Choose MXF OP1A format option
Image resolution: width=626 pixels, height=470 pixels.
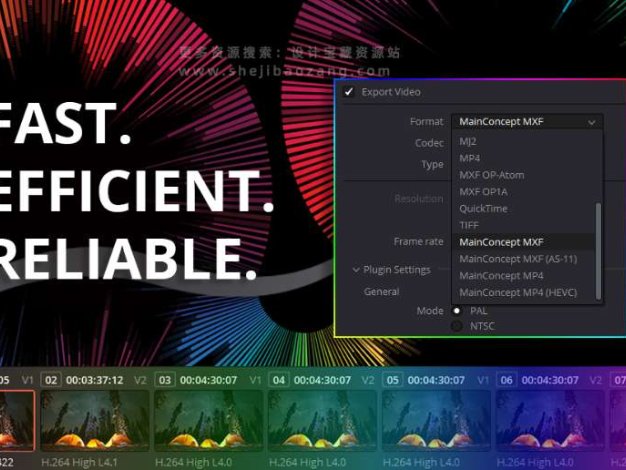tap(483, 192)
